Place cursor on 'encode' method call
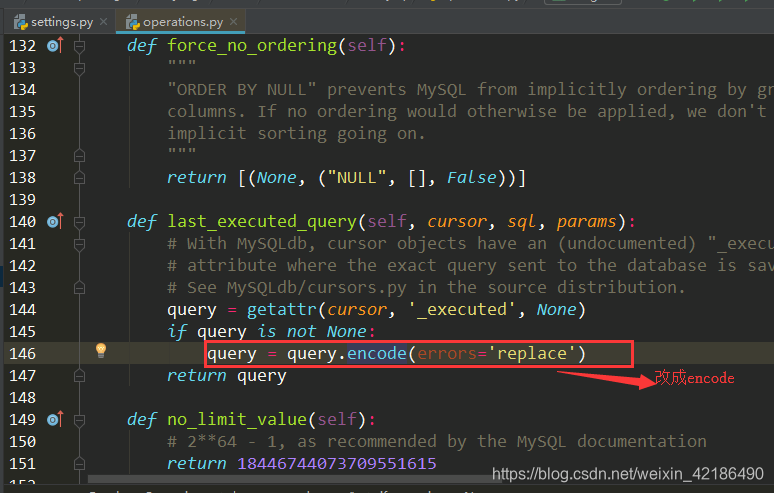Screen dimensions: 774x493 [x=377, y=353]
